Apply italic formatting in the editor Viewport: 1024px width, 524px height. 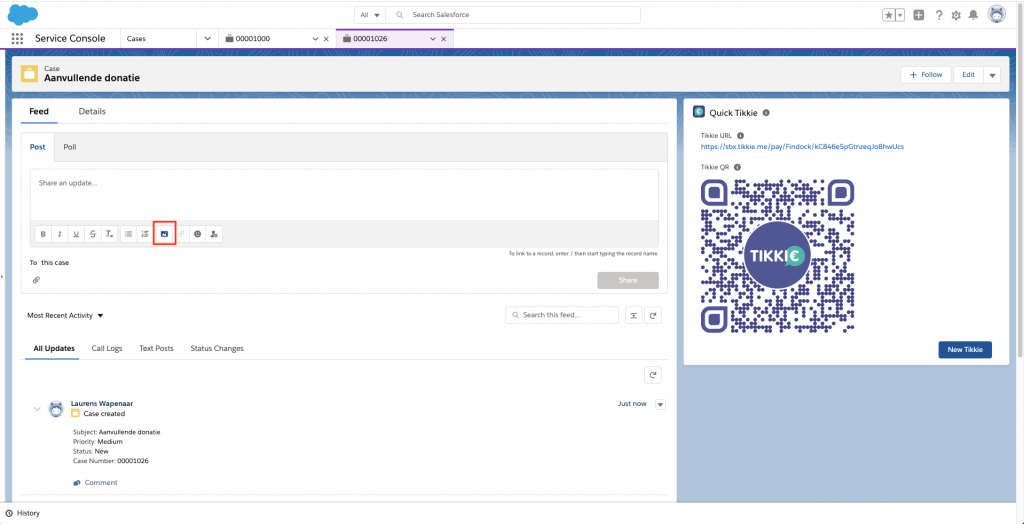coord(59,234)
